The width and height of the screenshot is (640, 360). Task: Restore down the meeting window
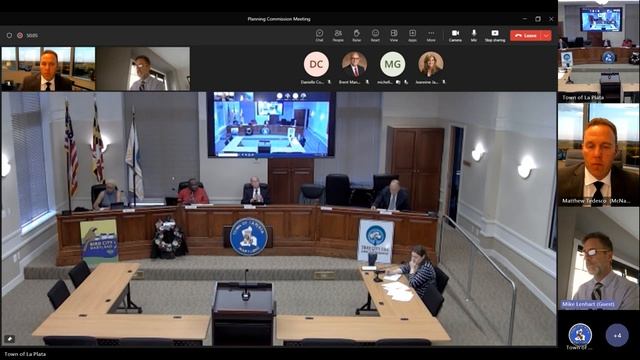coord(538,19)
